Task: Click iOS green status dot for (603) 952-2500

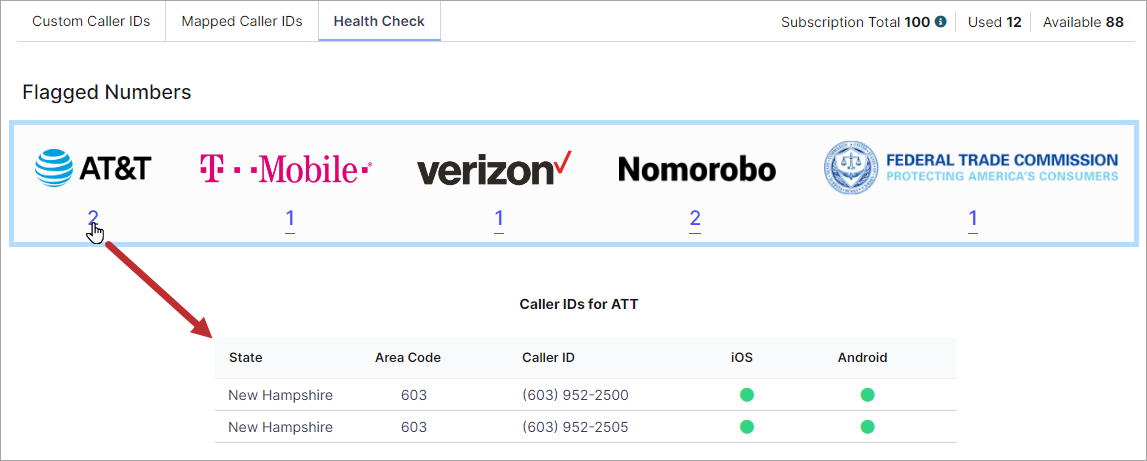Action: [x=747, y=395]
